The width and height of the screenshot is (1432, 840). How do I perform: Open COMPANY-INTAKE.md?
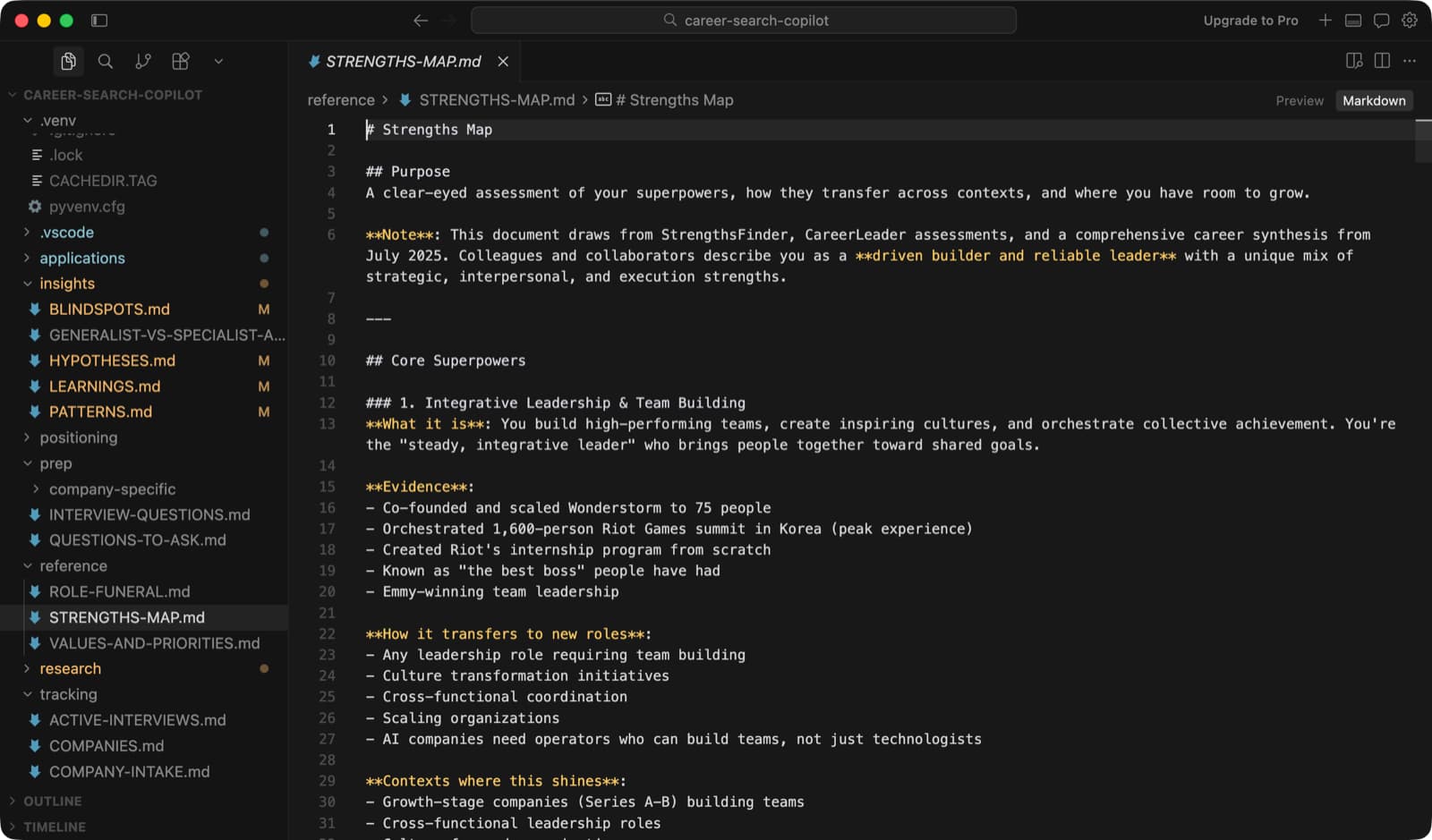[129, 772]
